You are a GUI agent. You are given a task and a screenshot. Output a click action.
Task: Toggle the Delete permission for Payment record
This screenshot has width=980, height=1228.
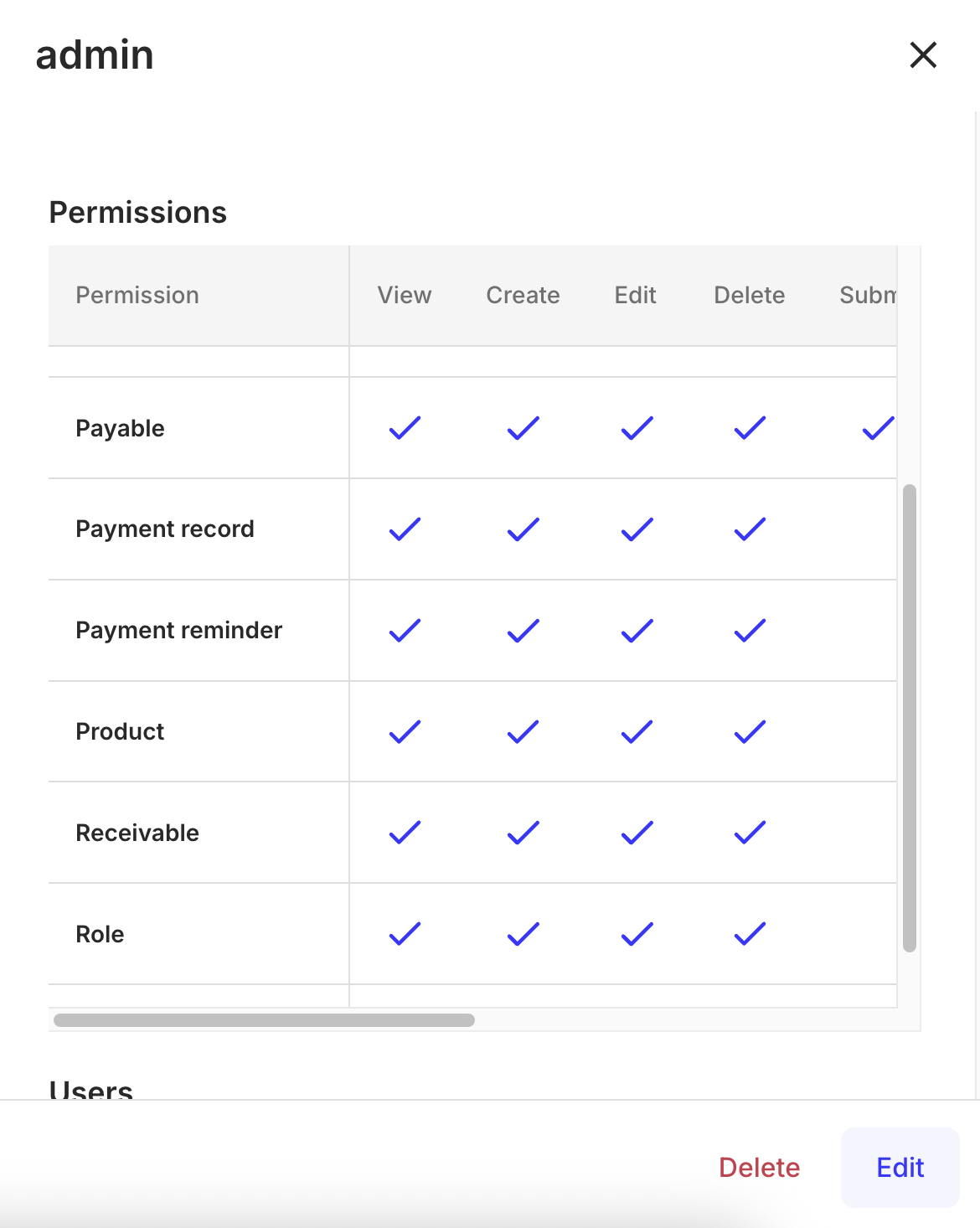click(748, 529)
